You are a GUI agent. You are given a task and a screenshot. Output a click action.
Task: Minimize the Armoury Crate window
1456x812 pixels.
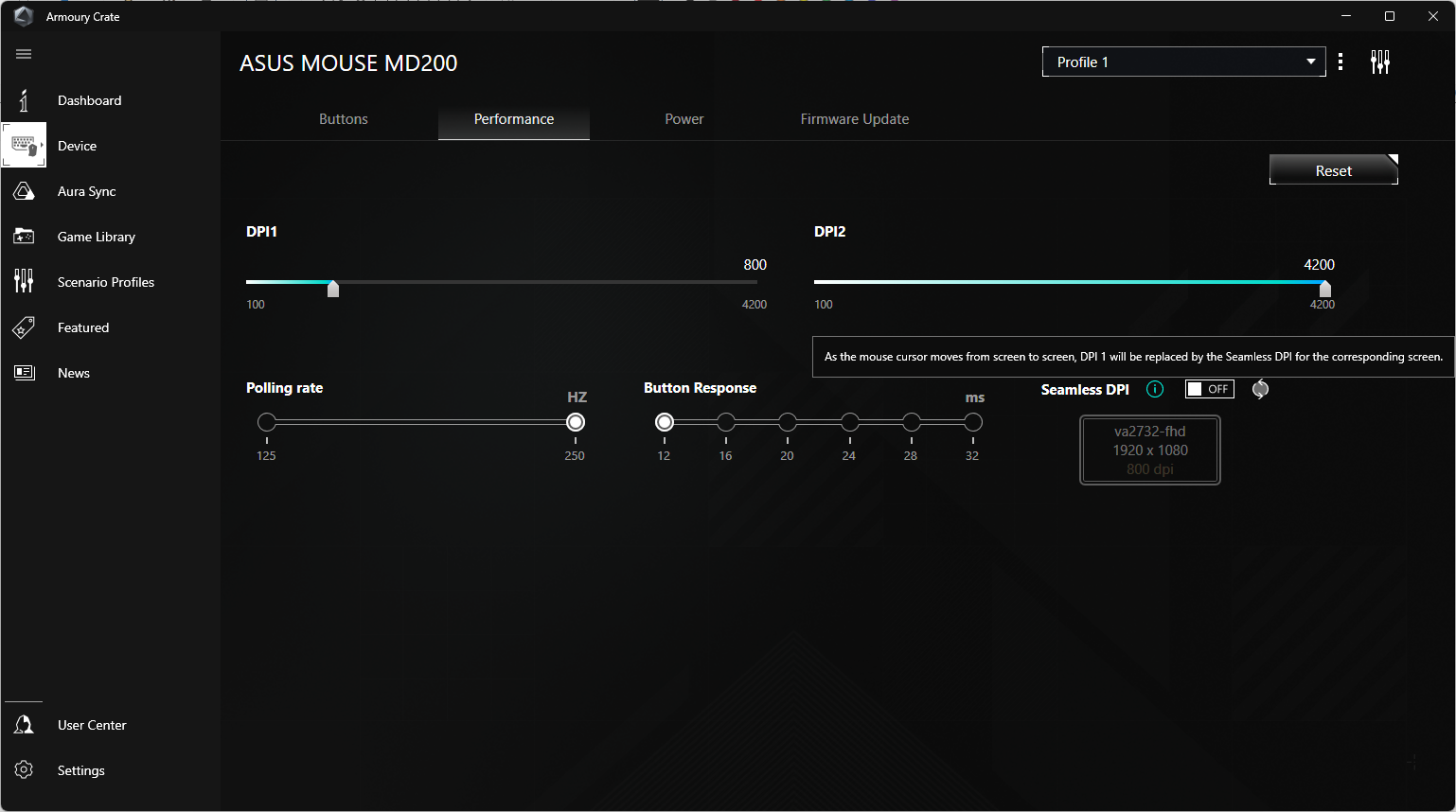click(1346, 16)
